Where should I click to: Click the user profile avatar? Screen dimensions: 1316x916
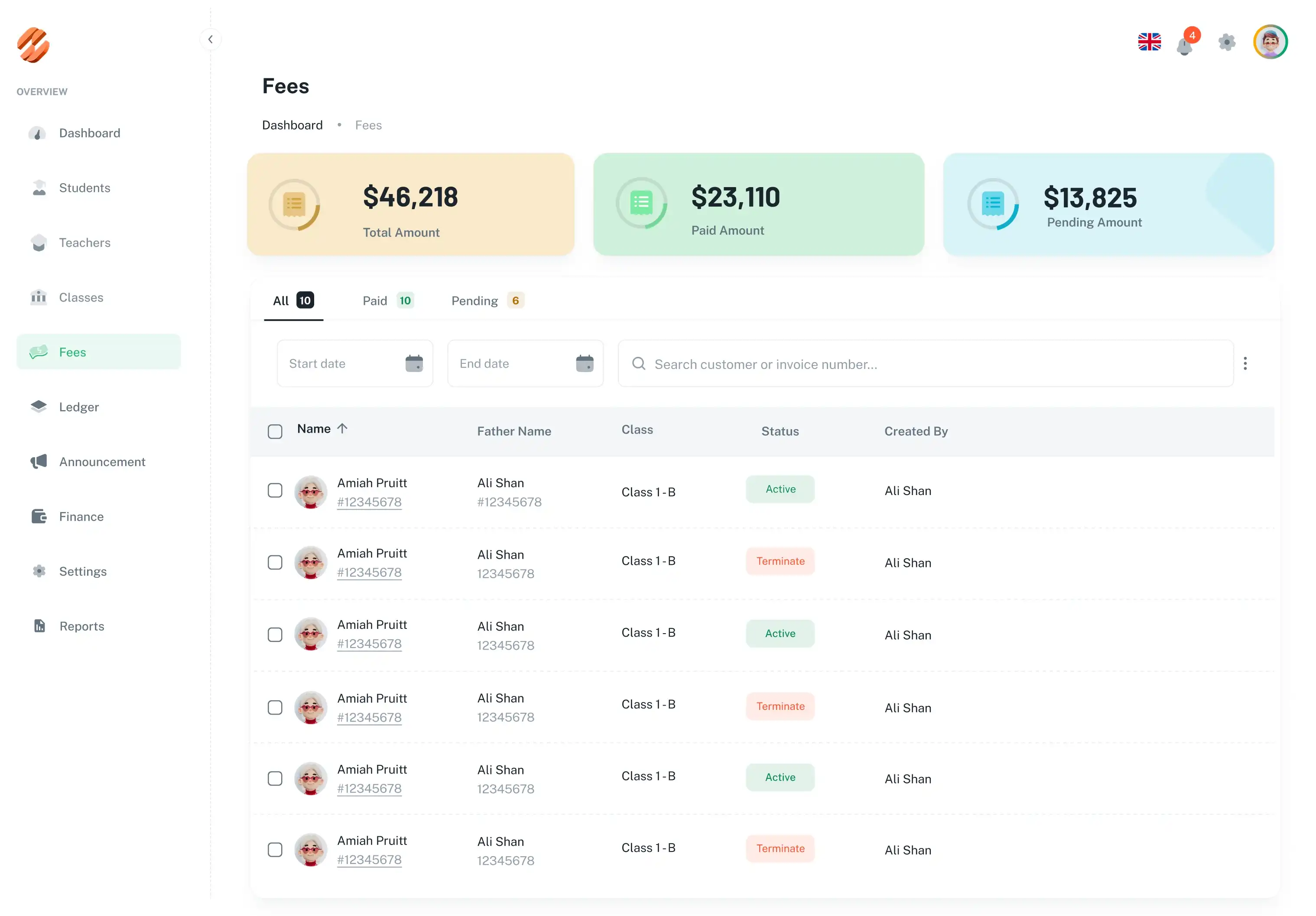pyautogui.click(x=1270, y=42)
